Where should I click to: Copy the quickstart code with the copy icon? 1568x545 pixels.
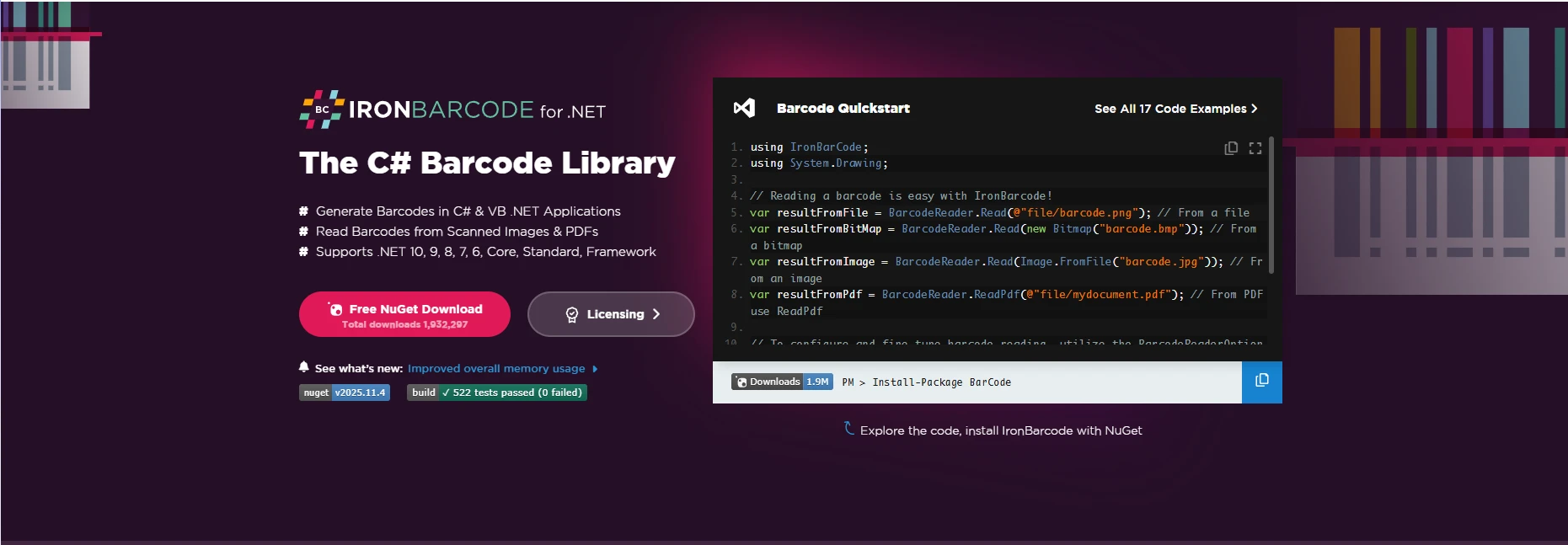click(1231, 148)
